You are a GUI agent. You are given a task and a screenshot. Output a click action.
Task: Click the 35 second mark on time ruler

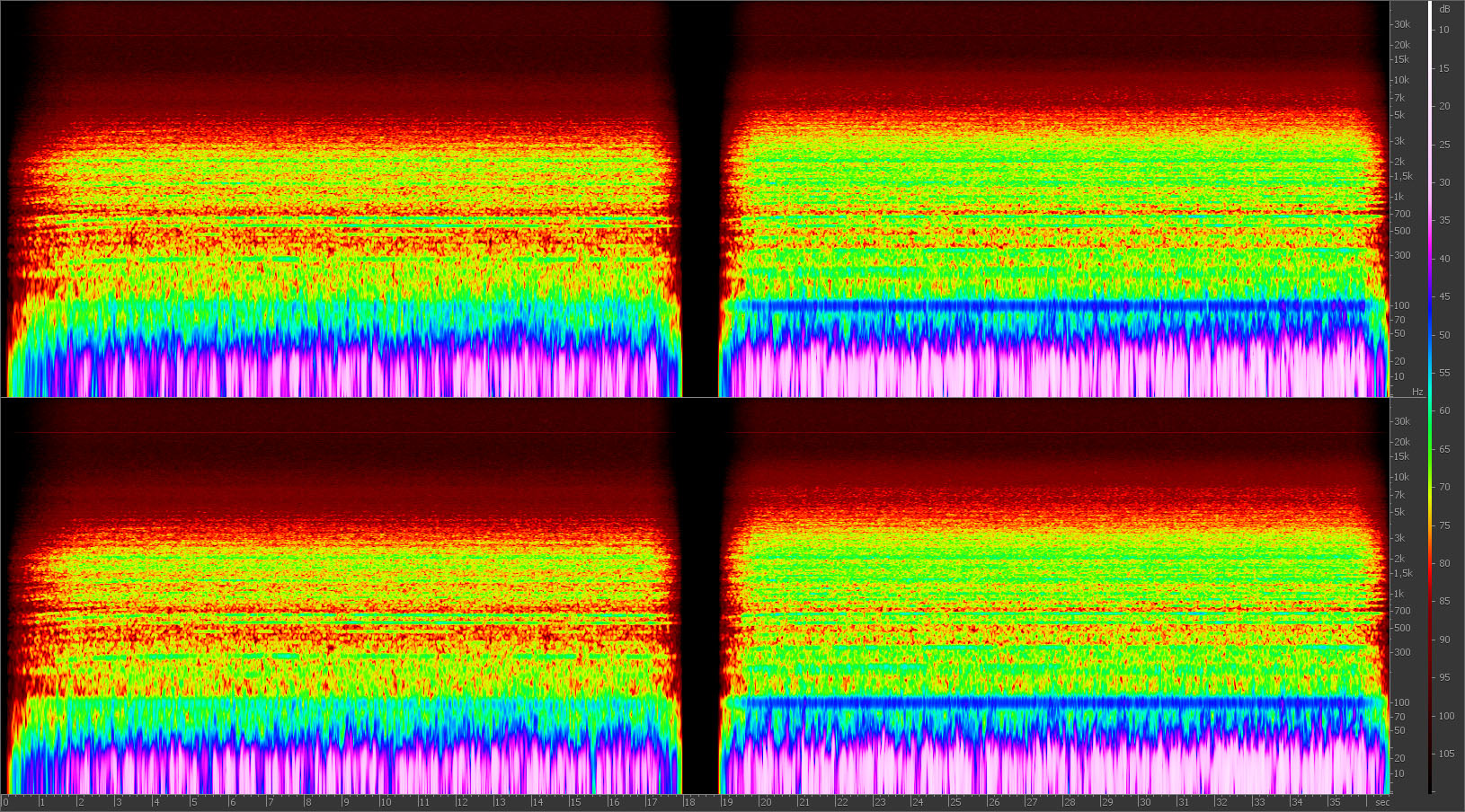(1334, 802)
